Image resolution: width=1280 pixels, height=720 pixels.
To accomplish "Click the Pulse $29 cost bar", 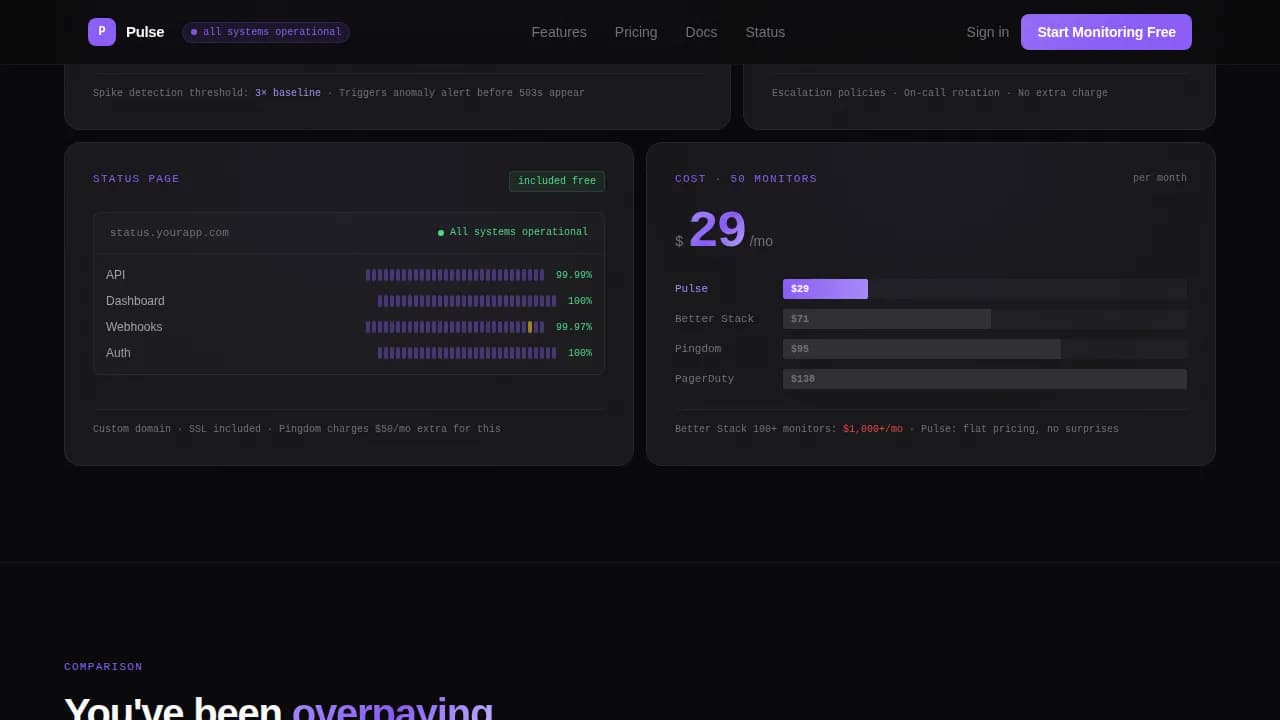I will tap(824, 288).
